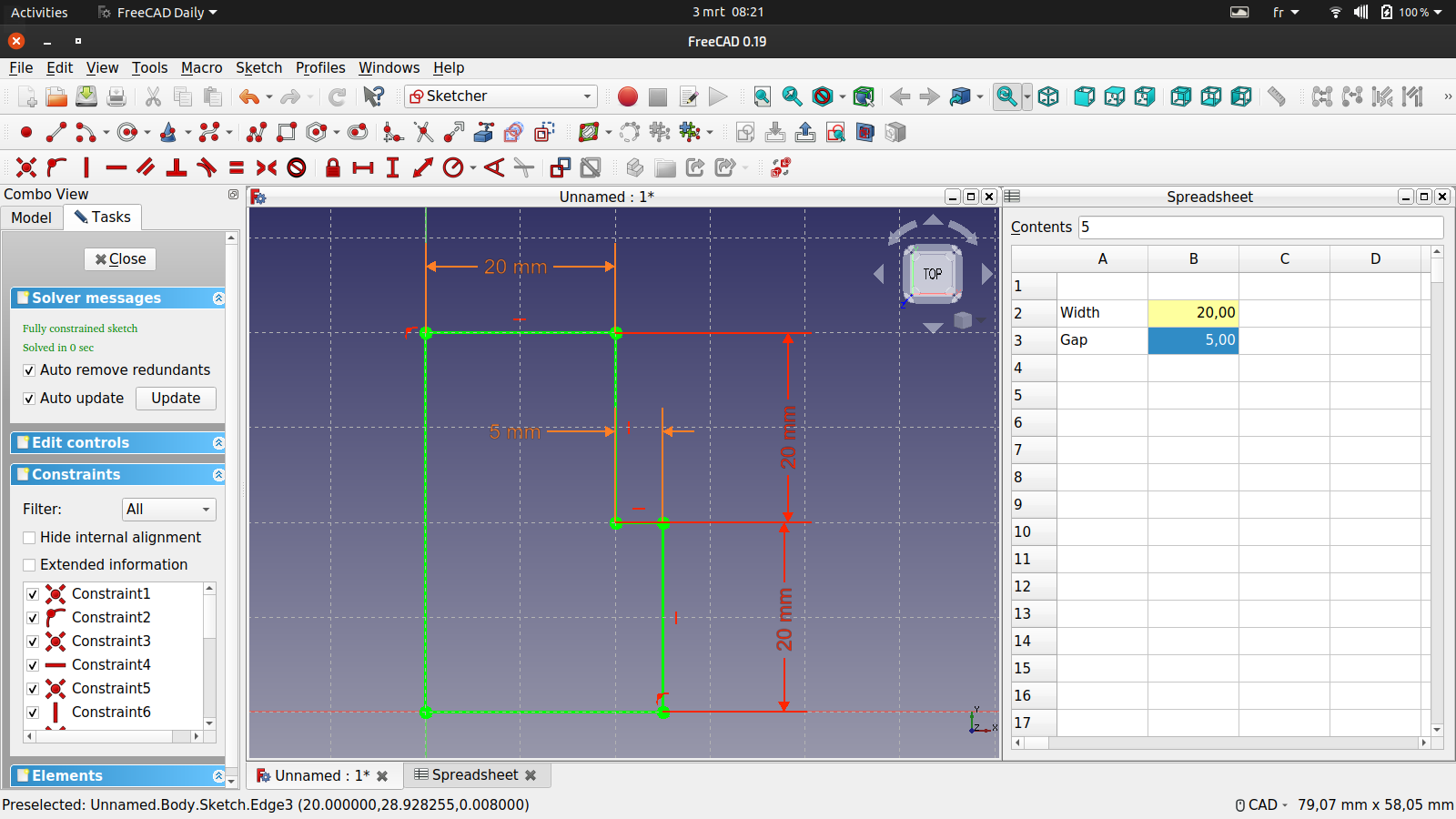Select the coincident constraint tool
This screenshot has height=819, width=1456.
(x=26, y=167)
